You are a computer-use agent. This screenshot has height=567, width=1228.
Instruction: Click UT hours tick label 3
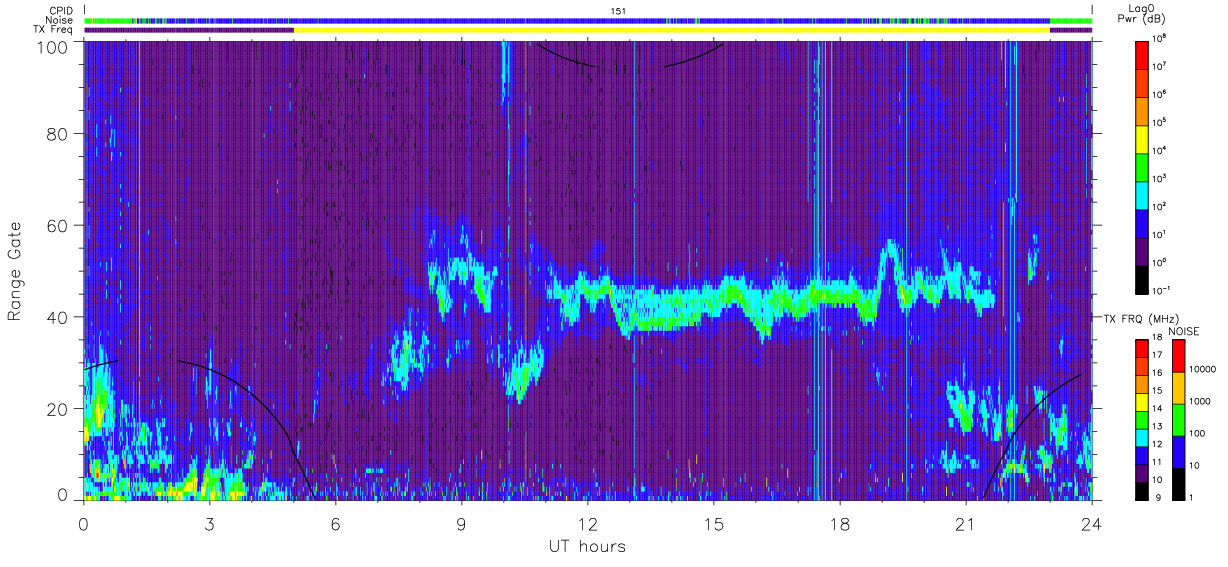point(210,523)
